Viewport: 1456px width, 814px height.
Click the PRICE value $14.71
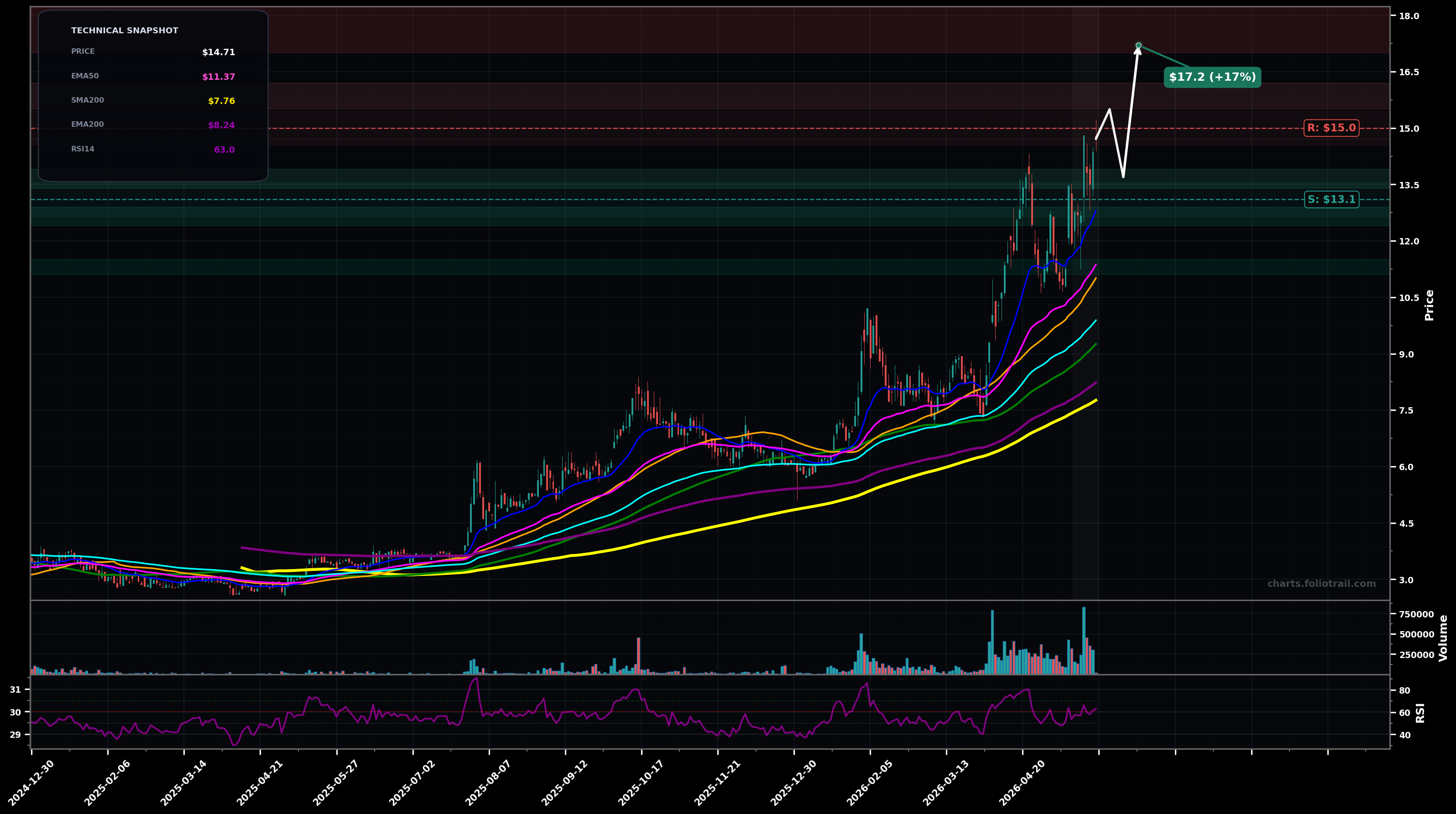(218, 52)
